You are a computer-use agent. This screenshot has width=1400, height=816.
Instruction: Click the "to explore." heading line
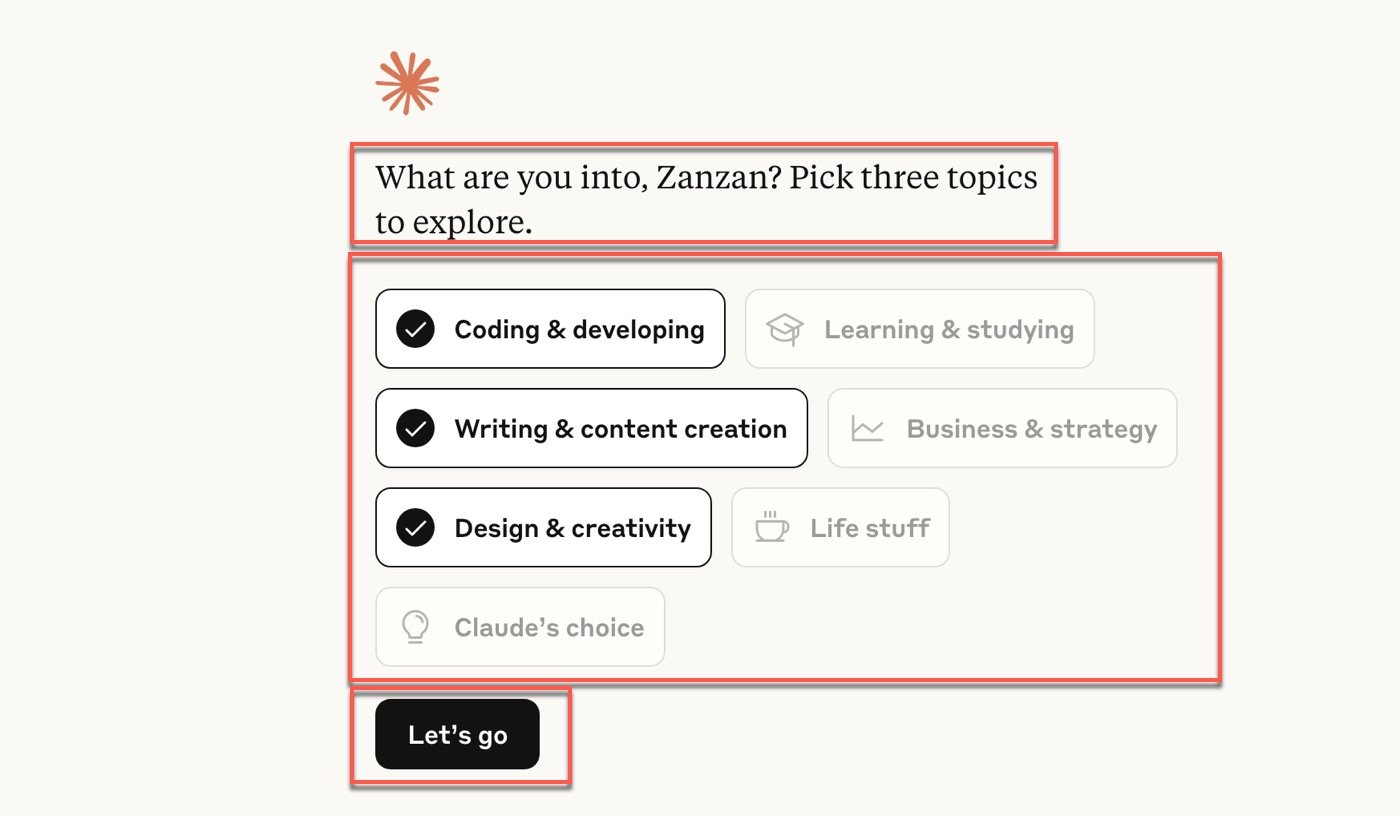point(453,223)
